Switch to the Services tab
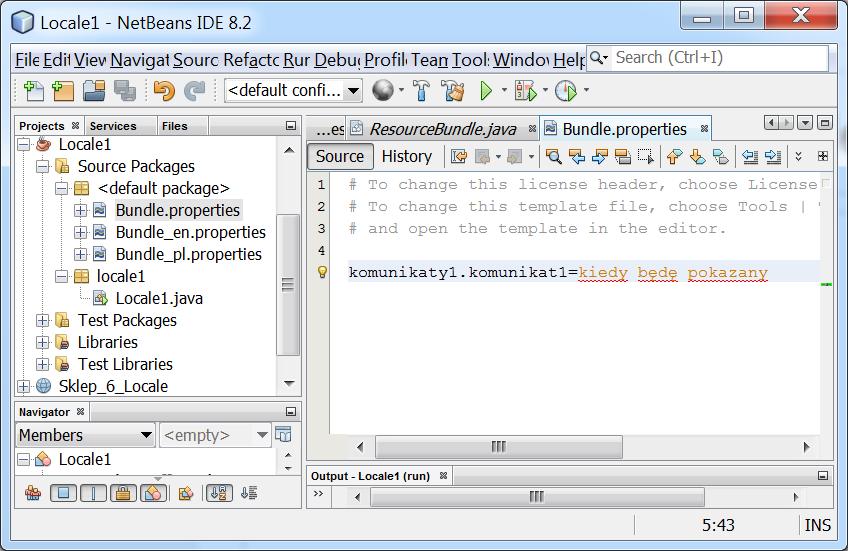Screen dimensions: 848x551 click(112, 126)
